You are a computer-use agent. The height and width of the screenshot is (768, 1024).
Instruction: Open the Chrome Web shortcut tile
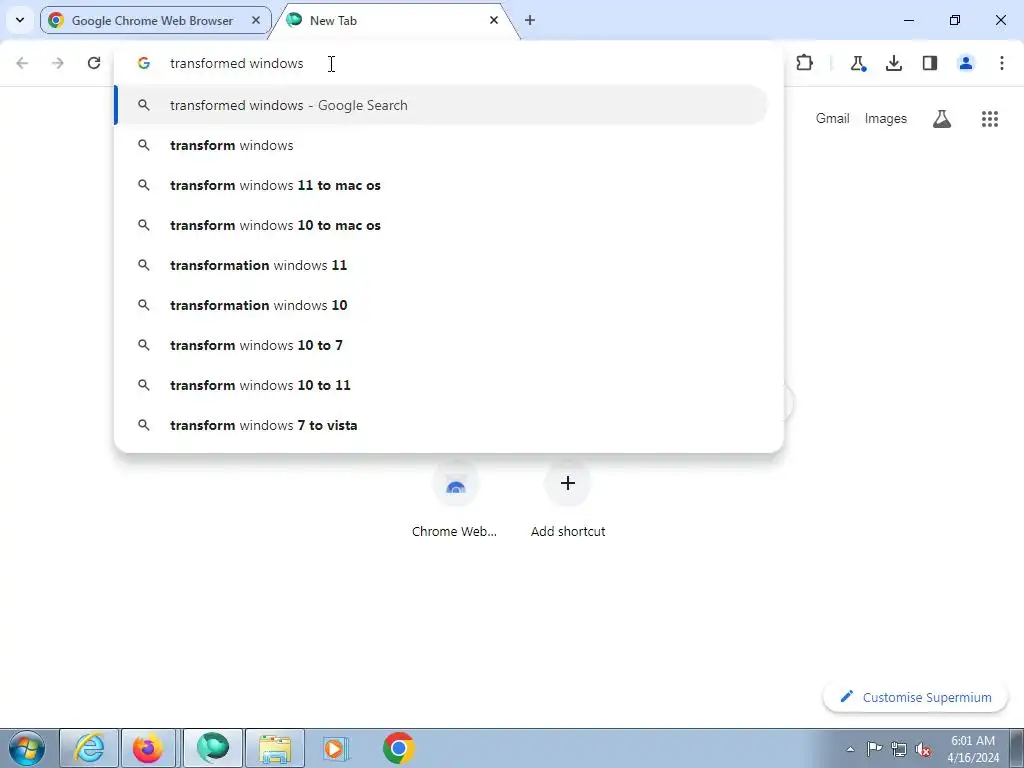[455, 500]
